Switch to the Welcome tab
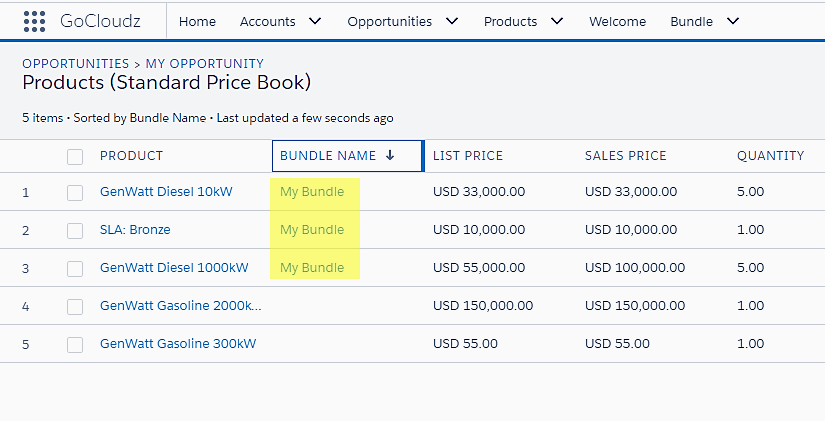 (x=617, y=21)
